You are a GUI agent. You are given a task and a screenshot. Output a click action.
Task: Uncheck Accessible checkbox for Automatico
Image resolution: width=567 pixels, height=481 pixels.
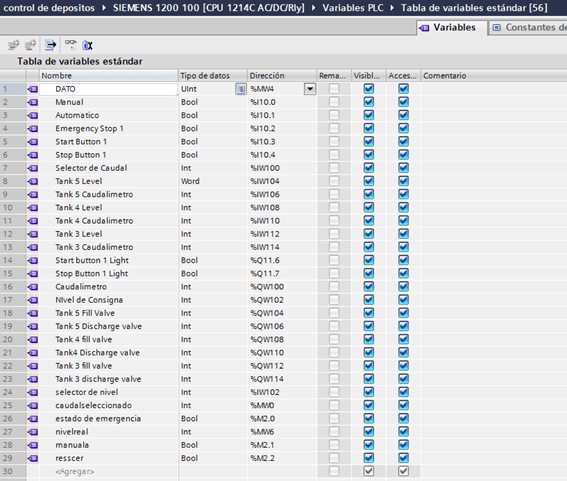[403, 115]
